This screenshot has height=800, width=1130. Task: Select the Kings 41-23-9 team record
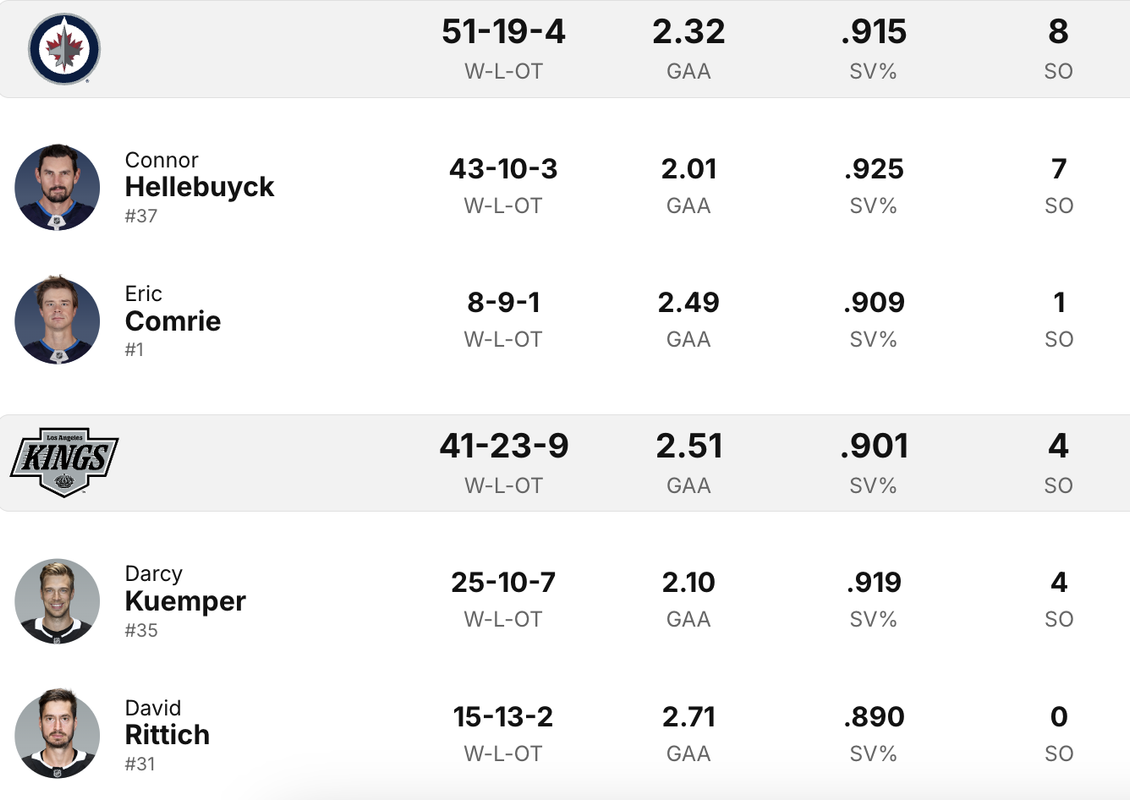(504, 445)
